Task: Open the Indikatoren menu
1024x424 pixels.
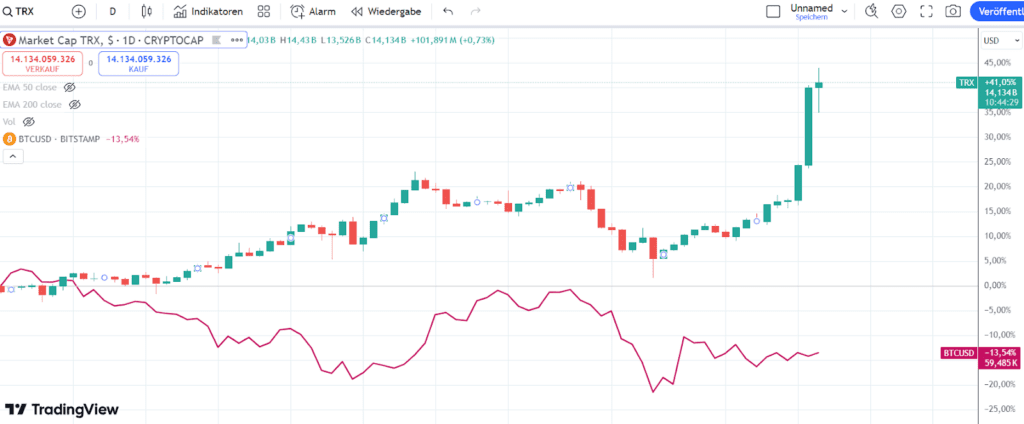Action: [208, 11]
